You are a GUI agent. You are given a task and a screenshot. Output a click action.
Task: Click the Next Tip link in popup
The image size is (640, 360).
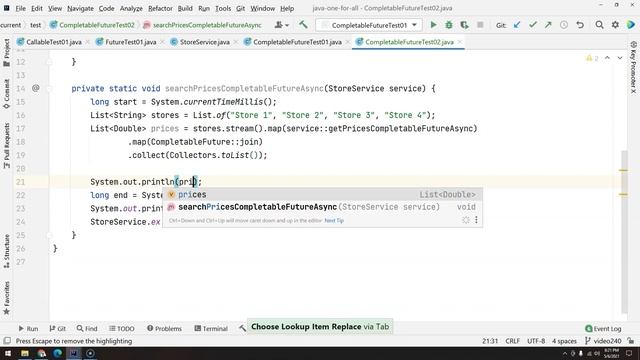(x=334, y=220)
